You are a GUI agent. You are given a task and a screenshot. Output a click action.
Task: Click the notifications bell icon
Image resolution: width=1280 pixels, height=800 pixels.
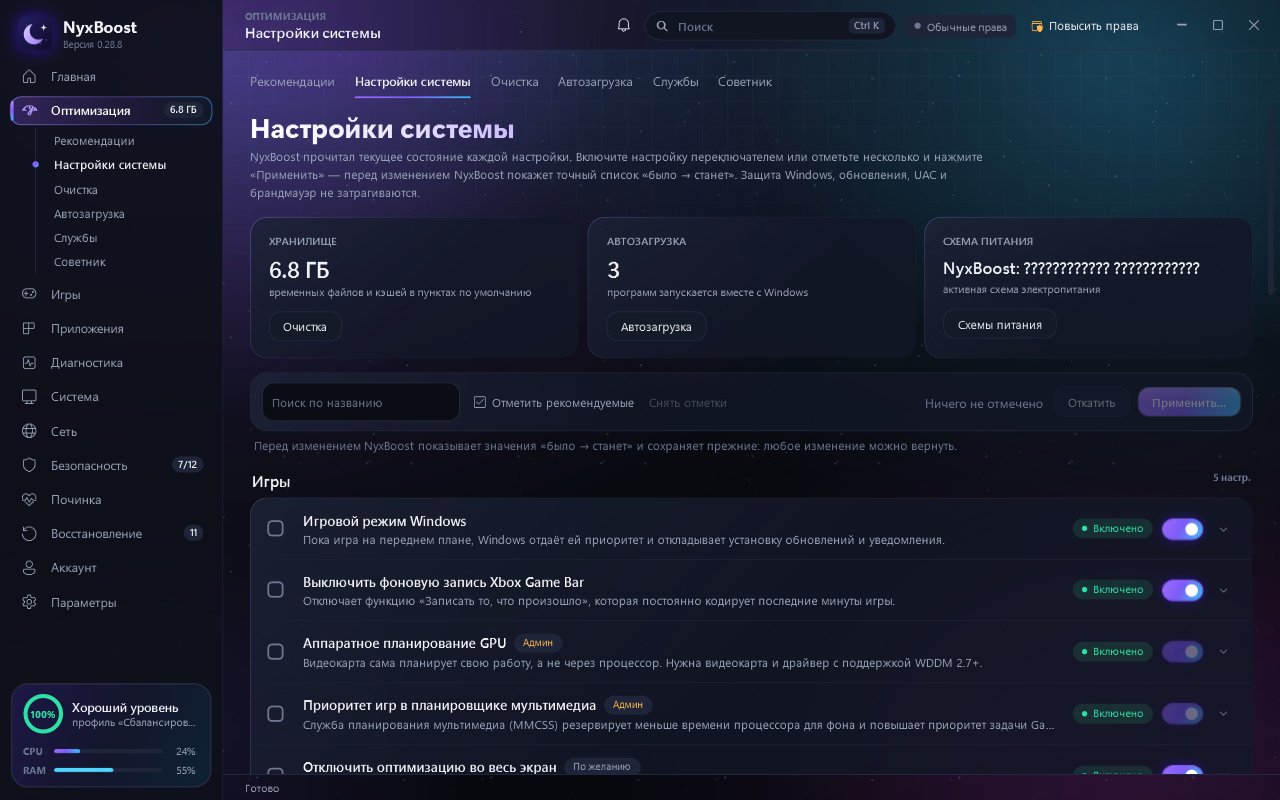[624, 26]
